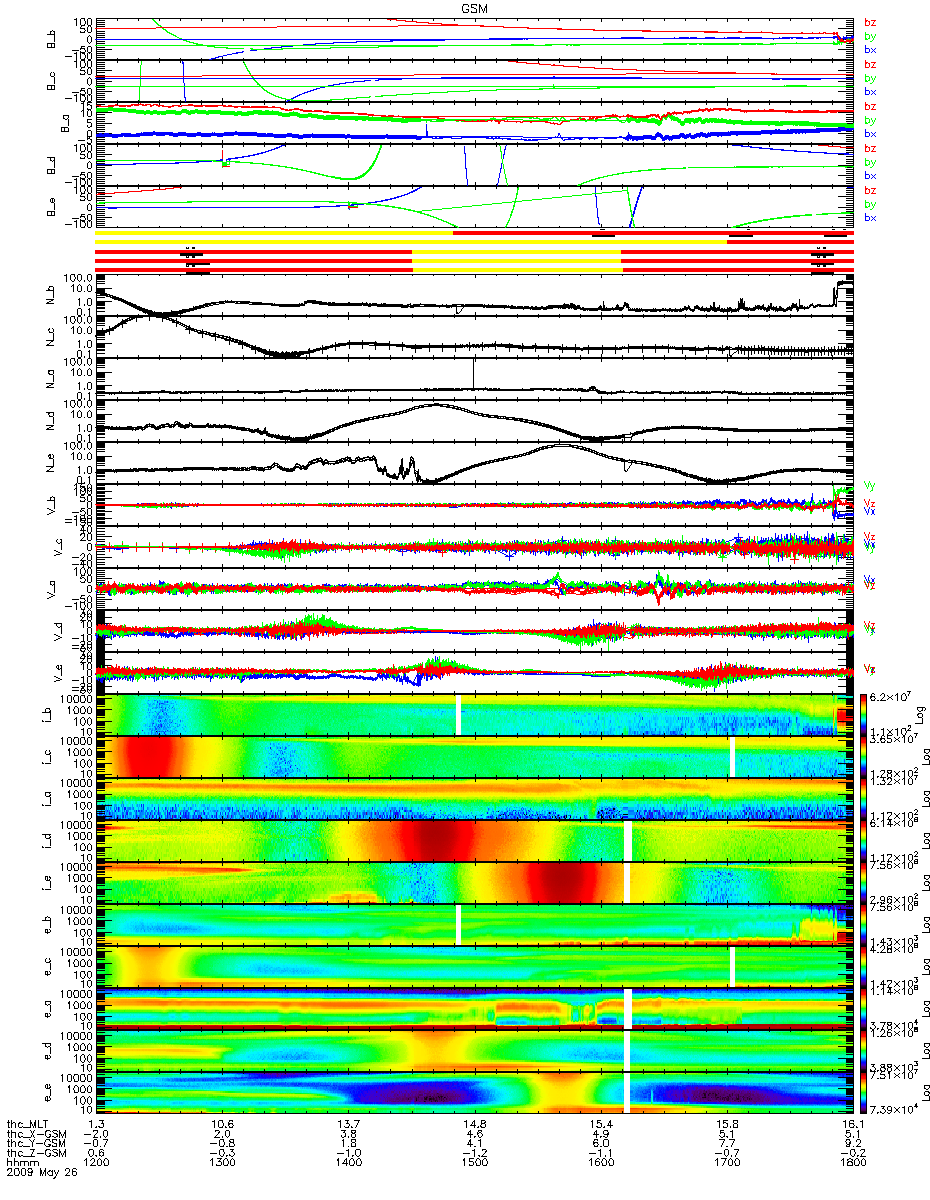The image size is (930, 1200).
Task: Click the 6.2×10^7 color scale maximum value
Action: click(x=892, y=695)
